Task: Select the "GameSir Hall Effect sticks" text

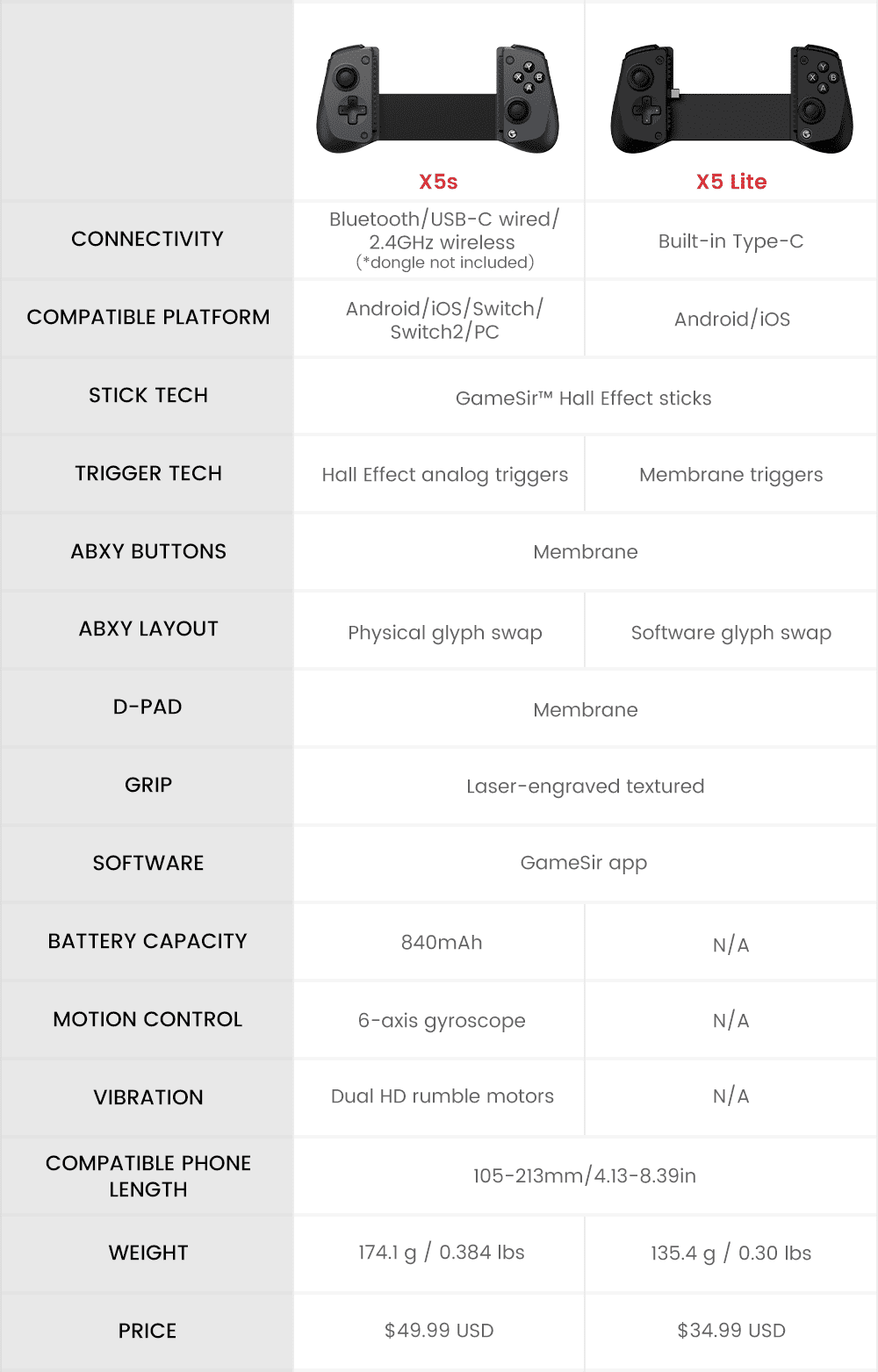Action: coord(584,399)
